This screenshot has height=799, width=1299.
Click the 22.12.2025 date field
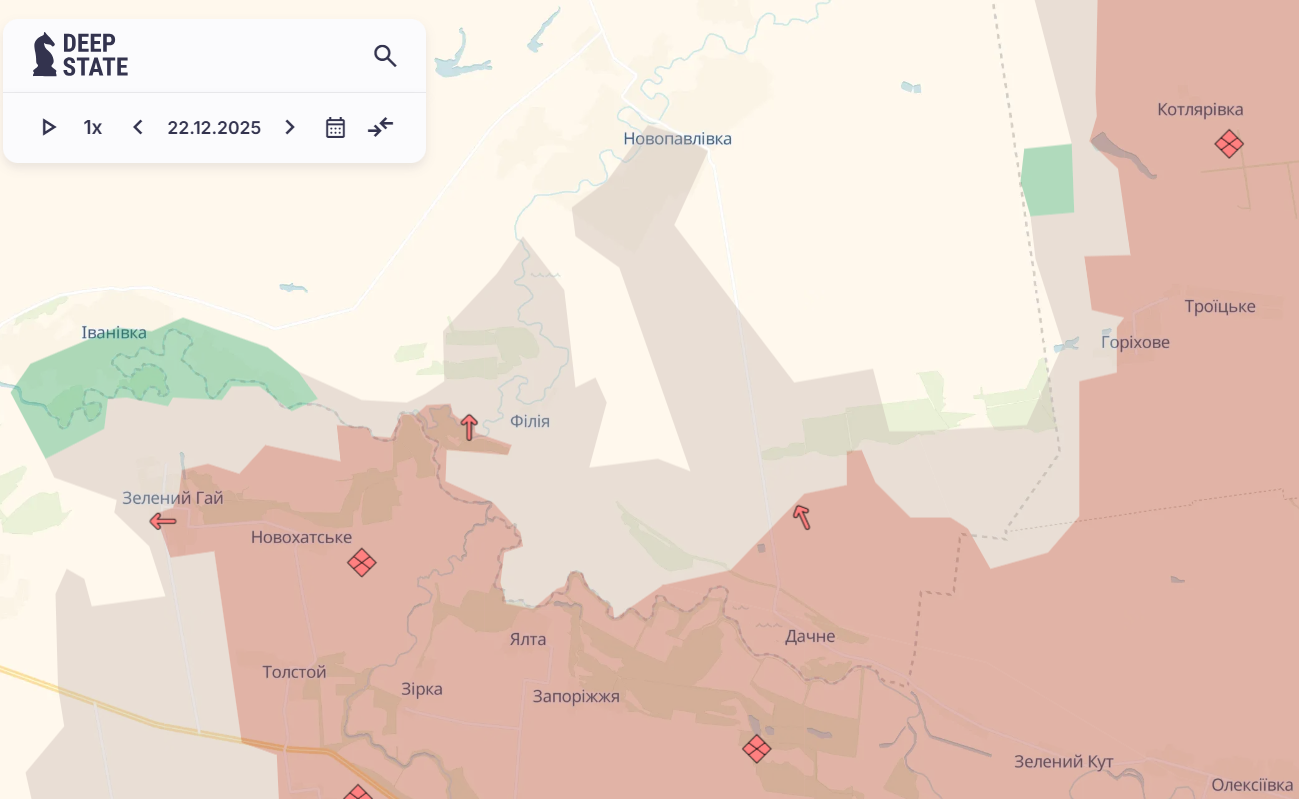pyautogui.click(x=214, y=127)
